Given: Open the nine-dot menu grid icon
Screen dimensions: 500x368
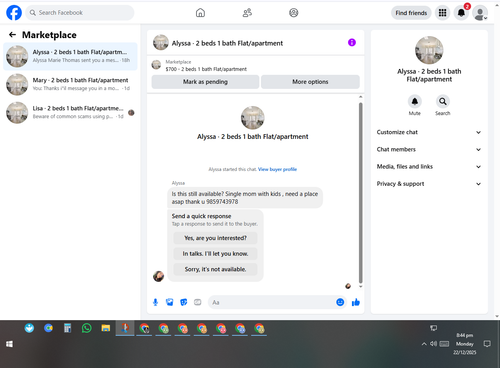Looking at the screenshot, I should click(x=442, y=13).
